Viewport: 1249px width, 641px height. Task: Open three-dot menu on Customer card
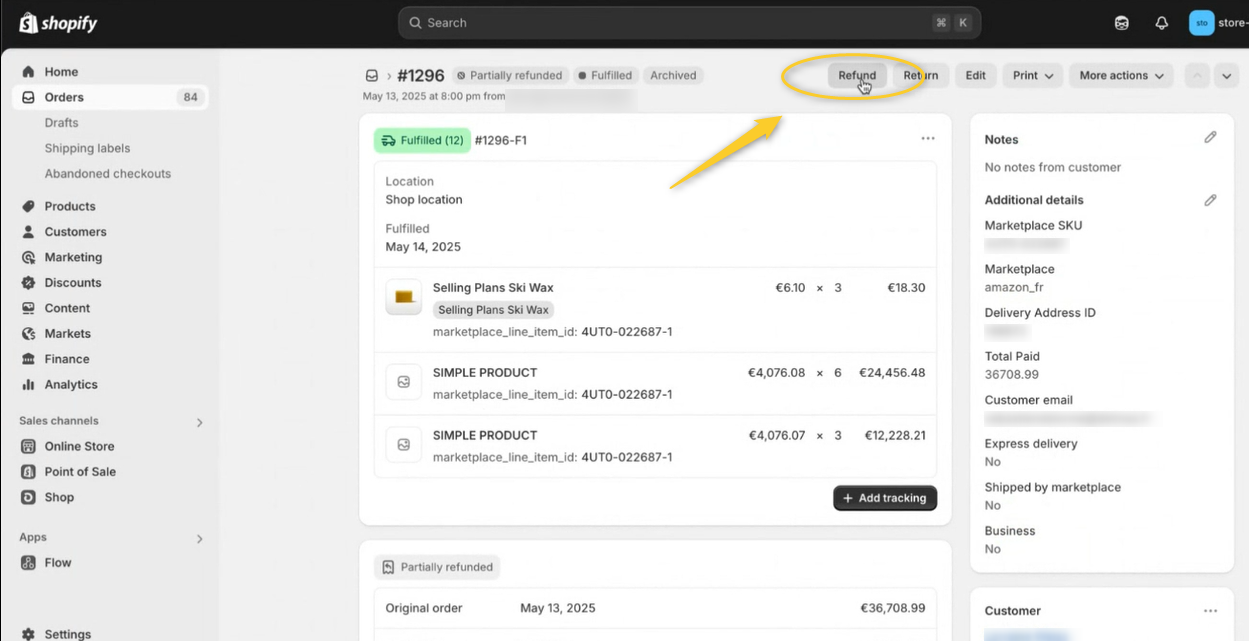tap(1210, 611)
